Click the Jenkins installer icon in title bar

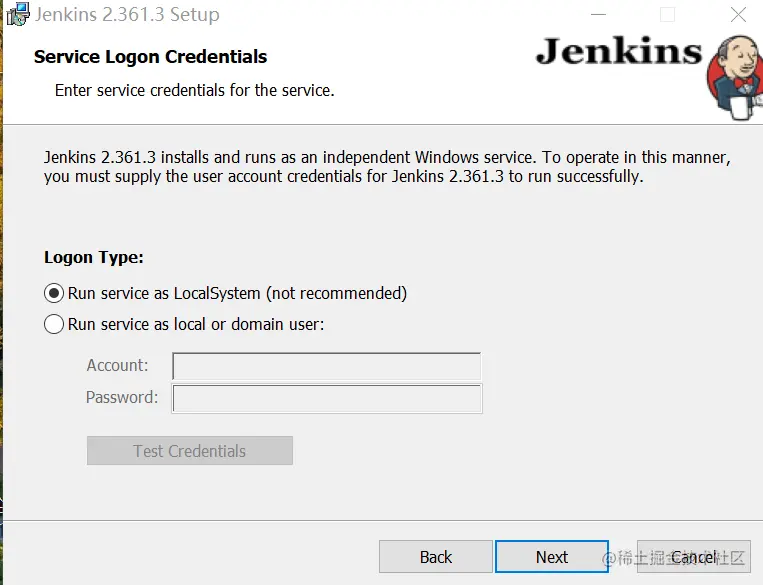click(18, 14)
